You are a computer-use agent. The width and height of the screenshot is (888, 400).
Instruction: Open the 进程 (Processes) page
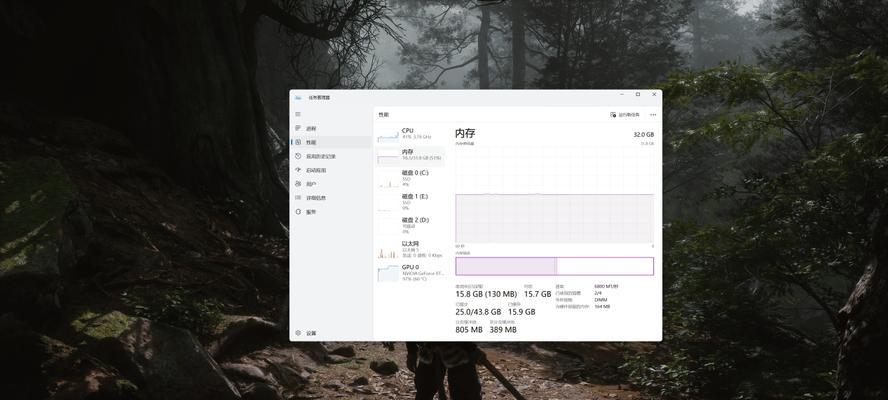(x=331, y=129)
